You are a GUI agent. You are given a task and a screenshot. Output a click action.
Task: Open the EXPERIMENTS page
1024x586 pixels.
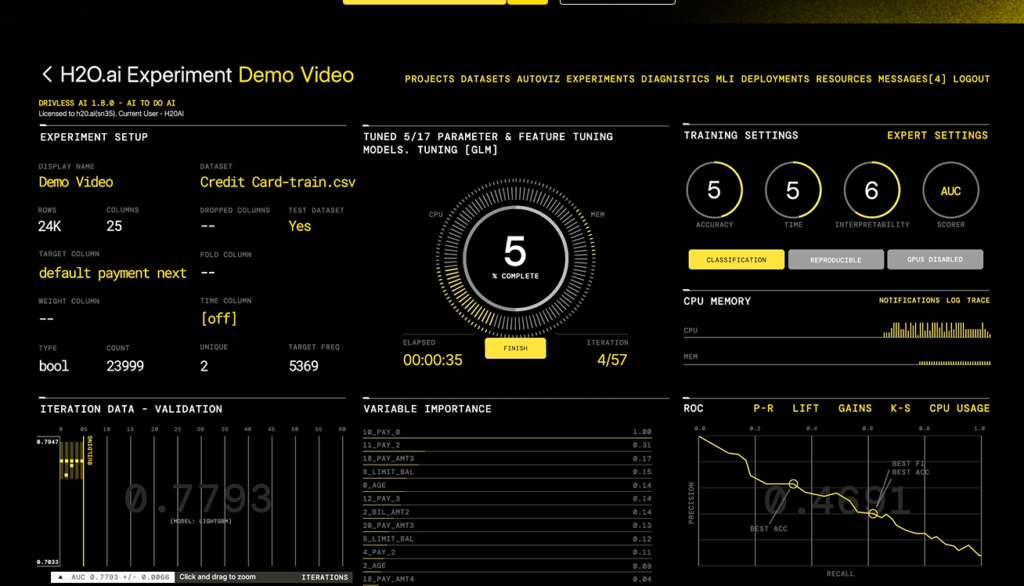[600, 79]
